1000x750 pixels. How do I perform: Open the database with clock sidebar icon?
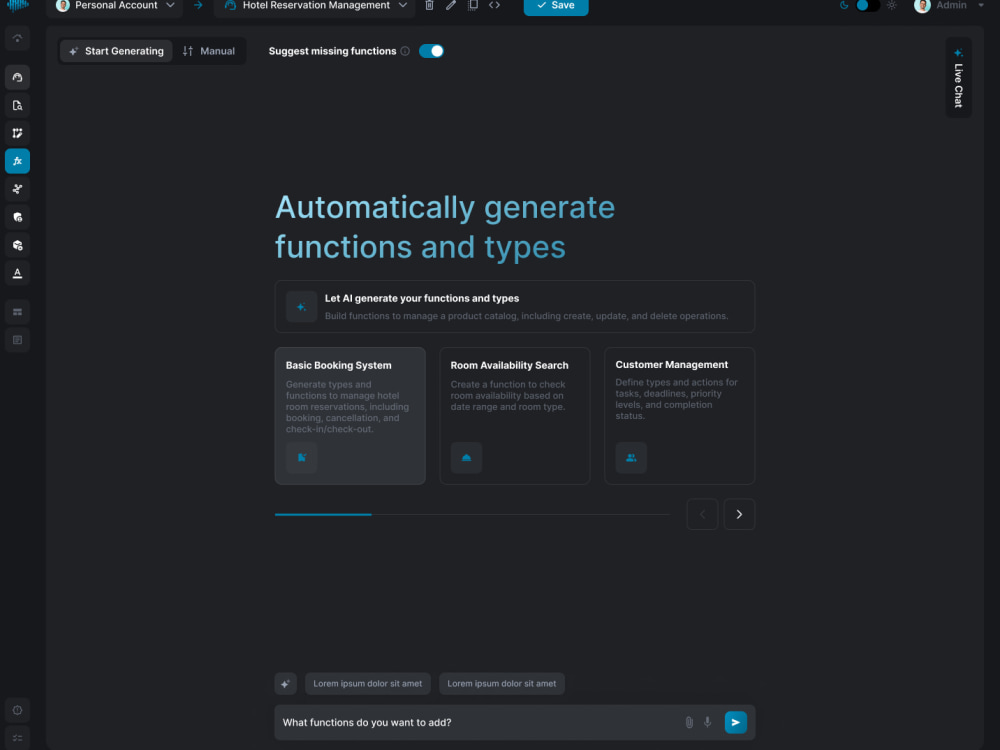(17, 217)
